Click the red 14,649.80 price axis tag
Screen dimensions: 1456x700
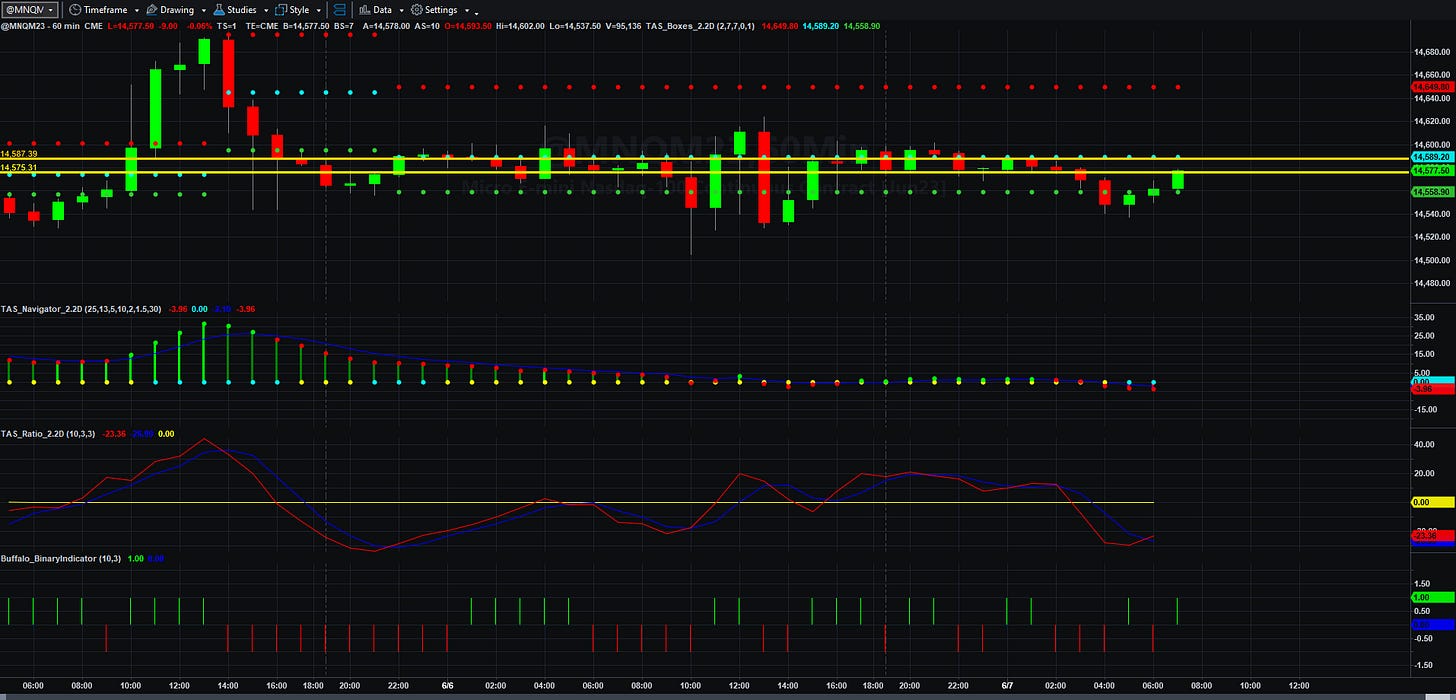(1432, 87)
